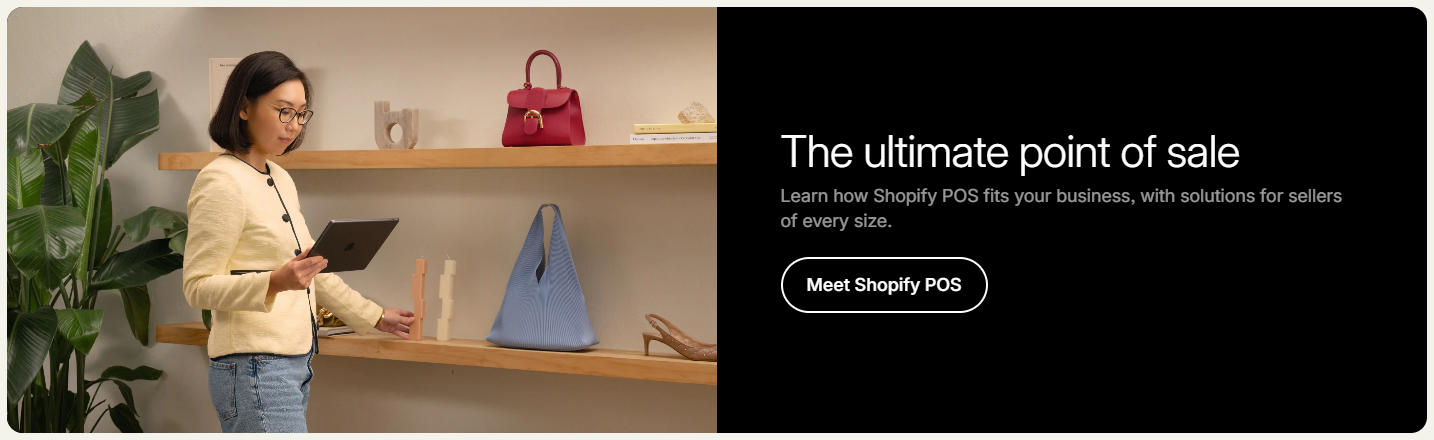Click the framed print behind the woman's head
The width and height of the screenshot is (1434, 440).
pyautogui.click(x=222, y=85)
